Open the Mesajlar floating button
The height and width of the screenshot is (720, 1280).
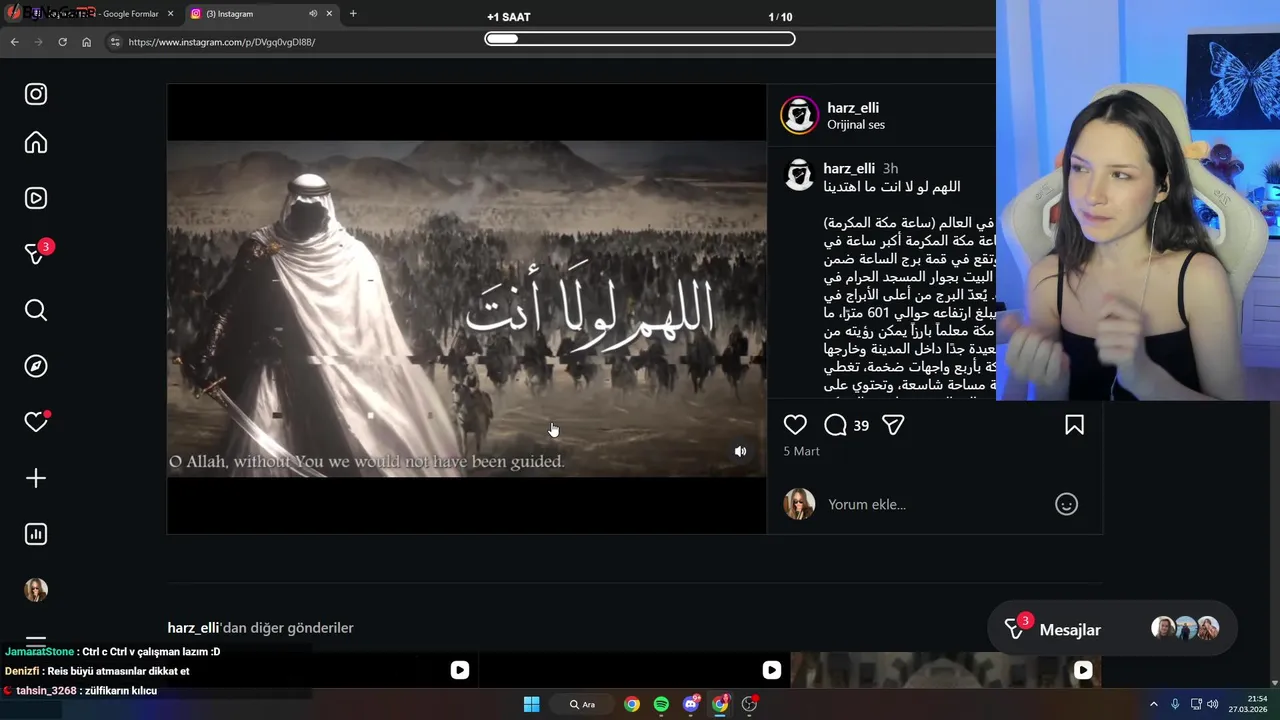click(1111, 629)
